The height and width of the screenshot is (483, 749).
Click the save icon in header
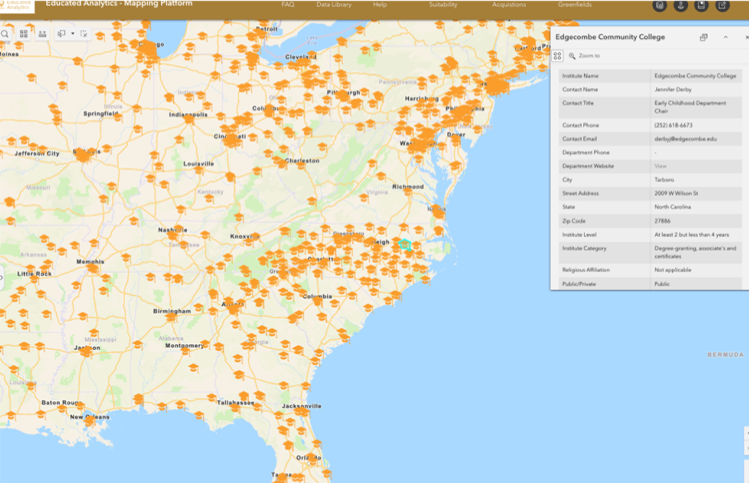(x=702, y=6)
